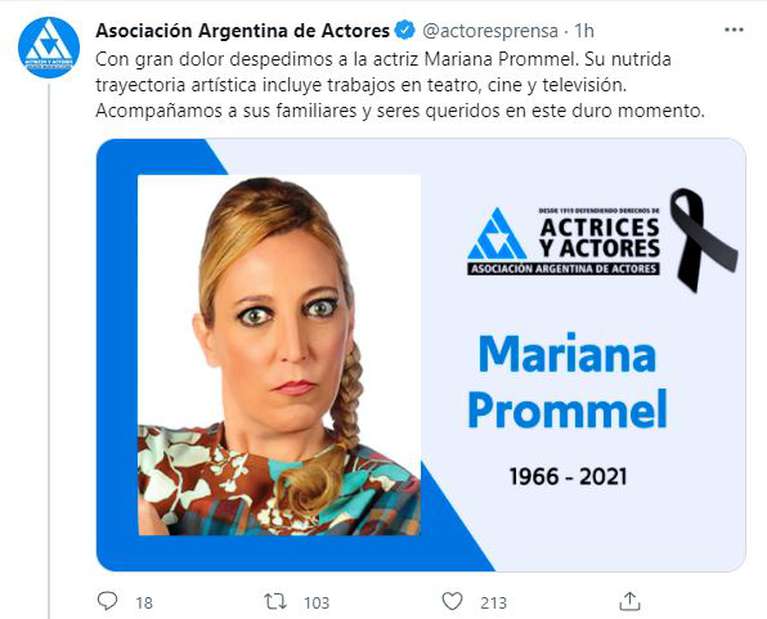
Task: Click the share upload icon
Action: [630, 601]
